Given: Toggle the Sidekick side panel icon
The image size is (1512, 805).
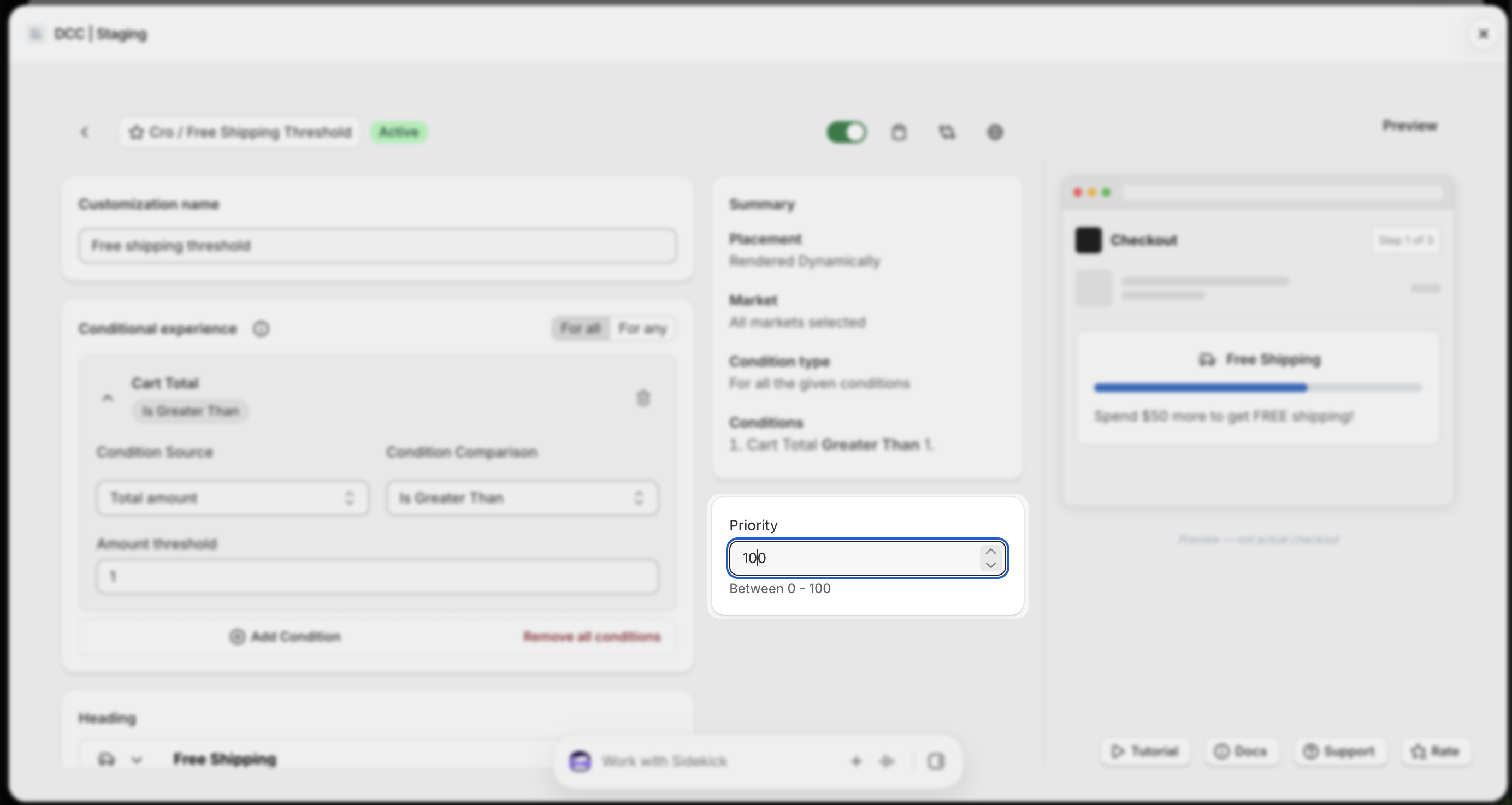Looking at the screenshot, I should coord(936,761).
